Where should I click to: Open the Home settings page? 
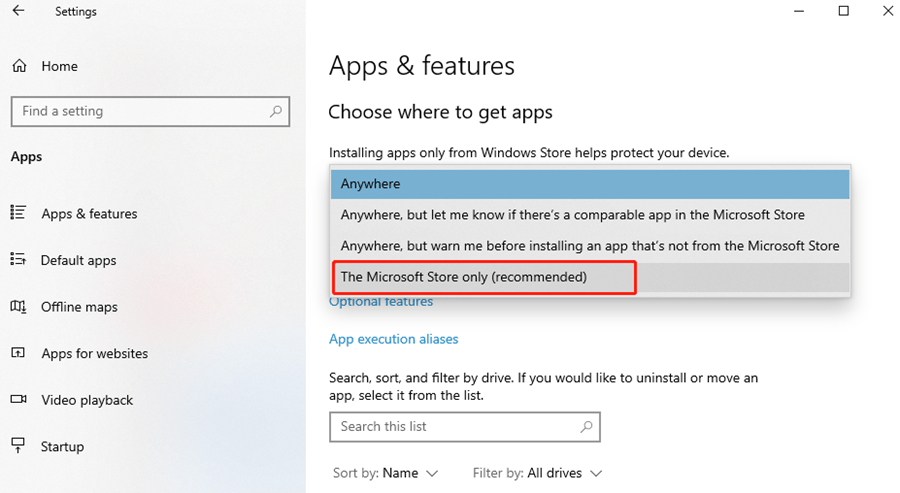pyautogui.click(x=60, y=66)
